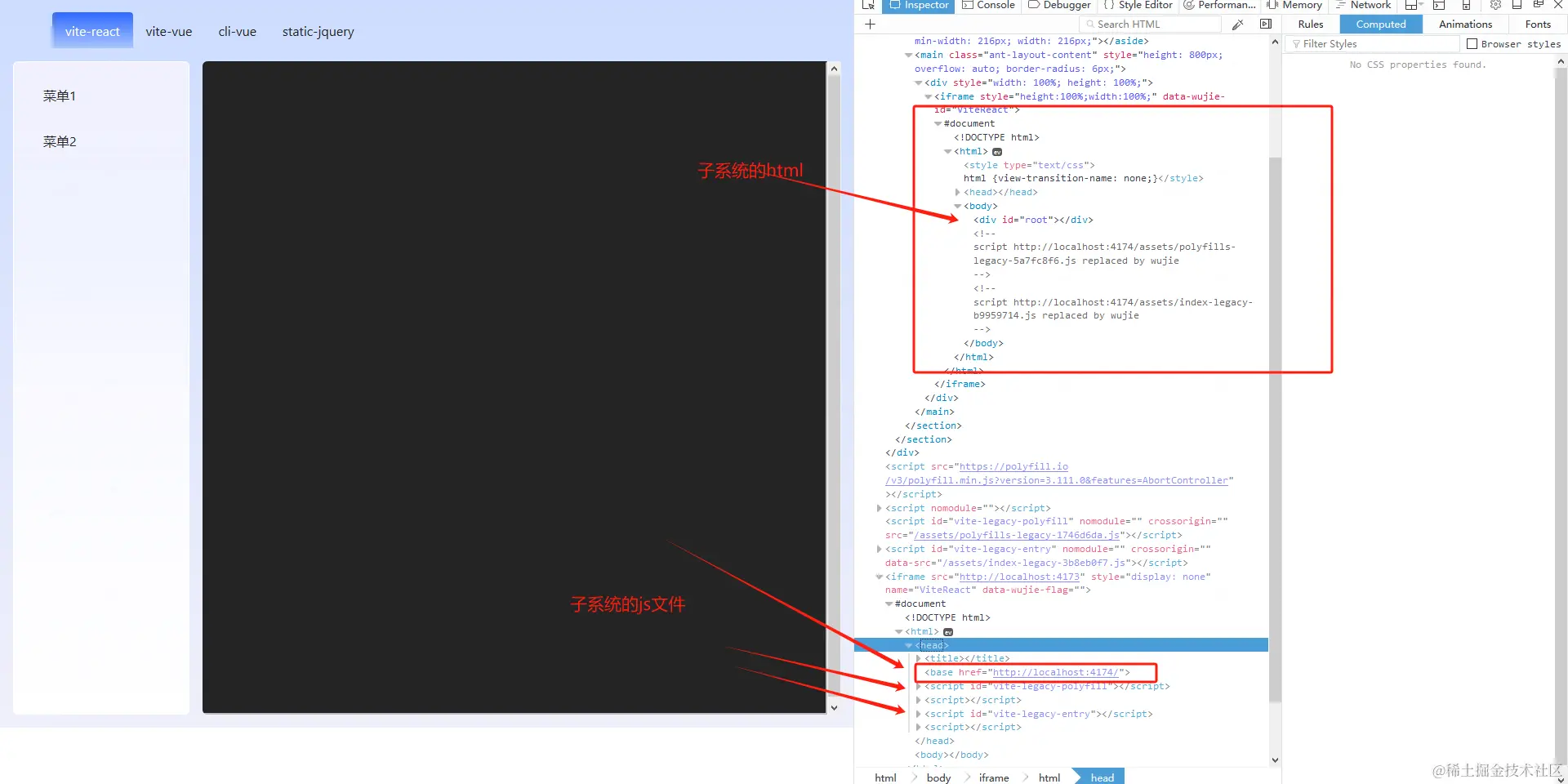The height and width of the screenshot is (784, 1568).
Task: Click the element picker icon in devtools
Action: 868,5
